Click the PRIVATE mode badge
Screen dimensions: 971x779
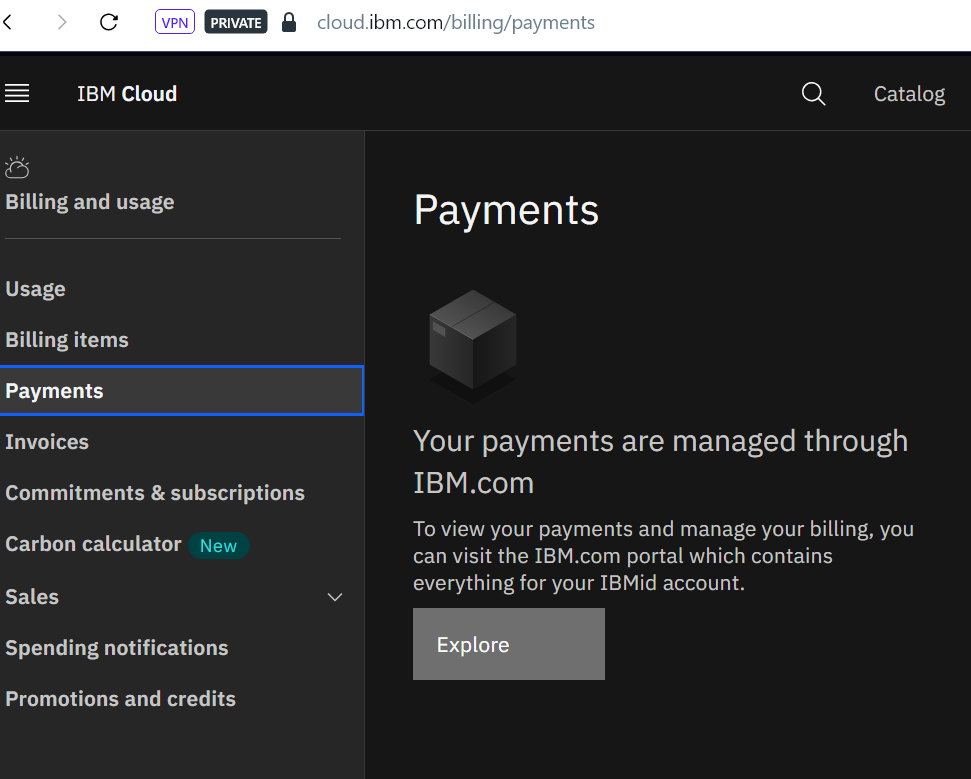(x=235, y=22)
